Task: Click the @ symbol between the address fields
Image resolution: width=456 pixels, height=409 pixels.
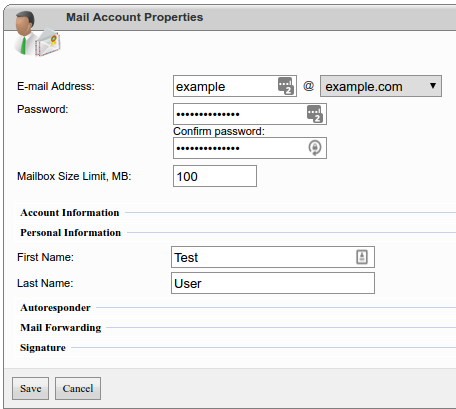Action: [308, 86]
